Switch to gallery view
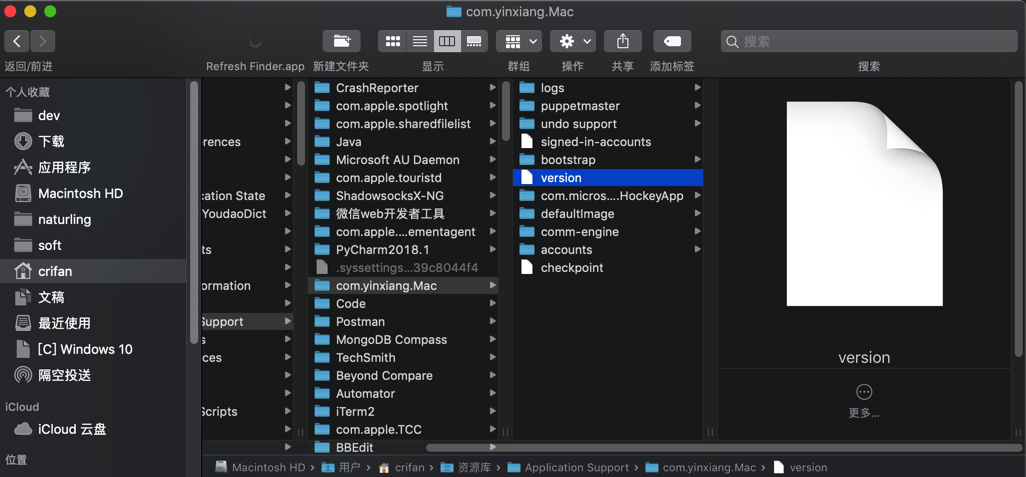Viewport: 1026px width, 477px height. tap(474, 41)
